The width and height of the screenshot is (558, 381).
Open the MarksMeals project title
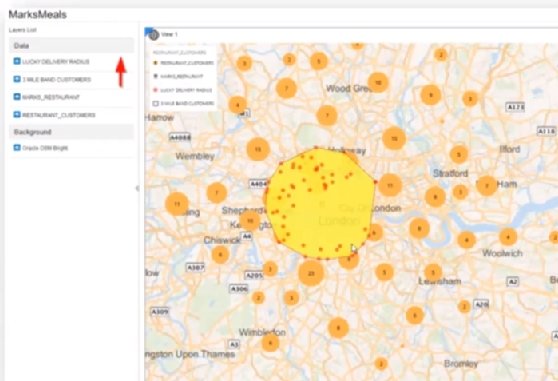pyautogui.click(x=37, y=15)
